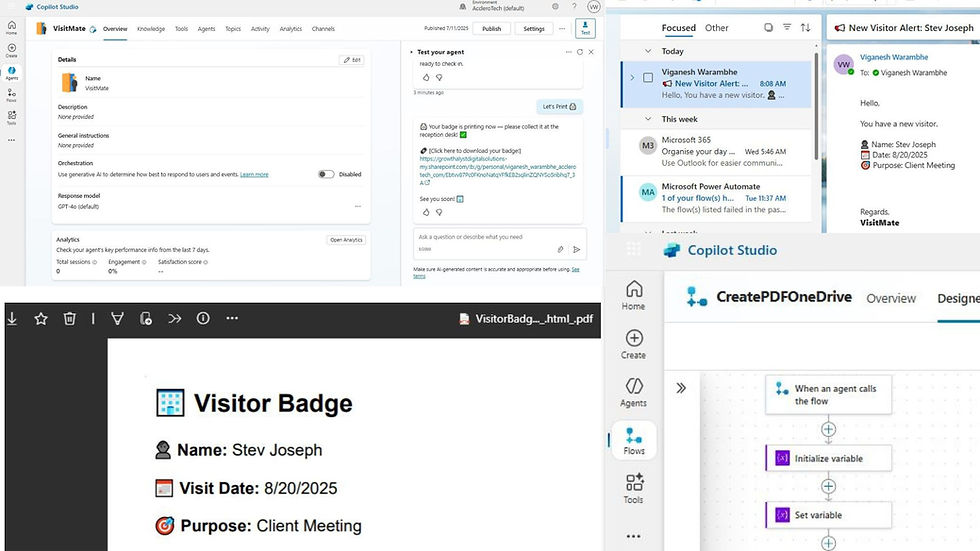Open the Test your agent three-dot menu

[568, 52]
